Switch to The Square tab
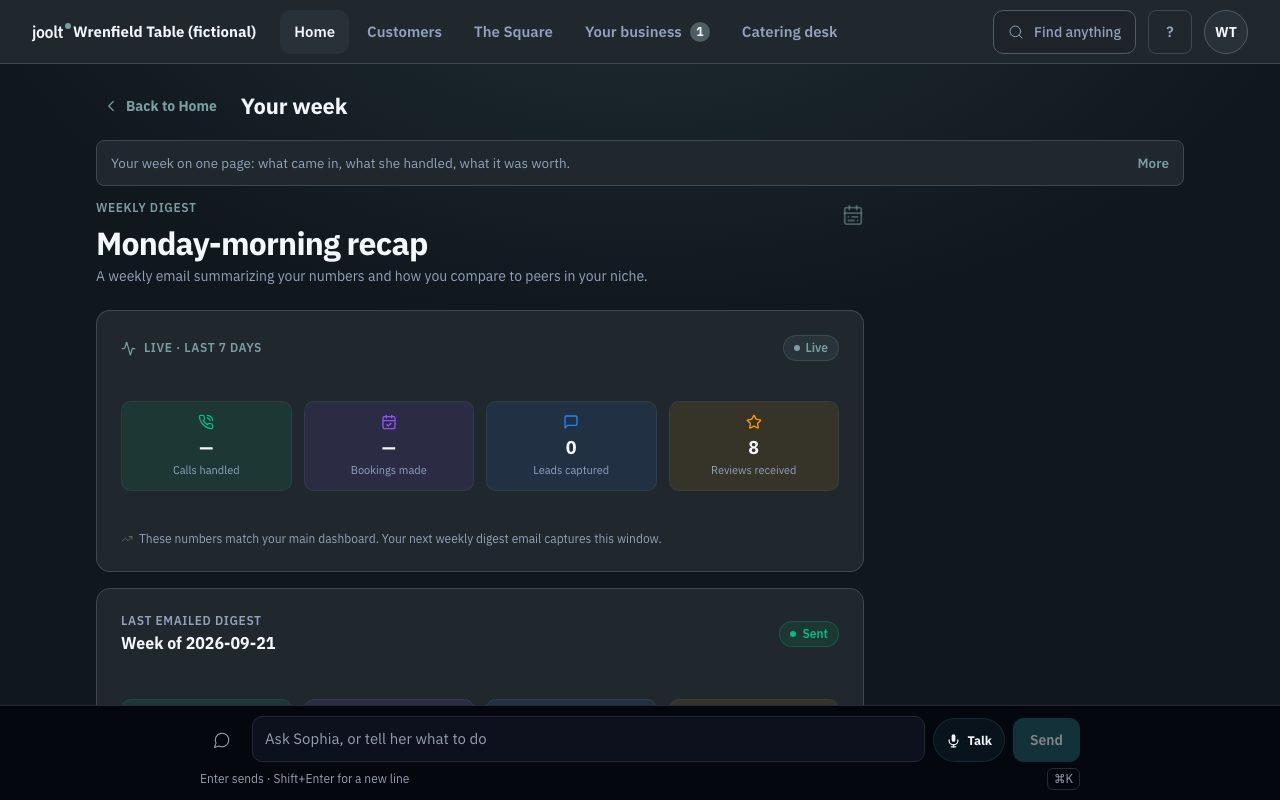1280x800 pixels. coord(513,32)
